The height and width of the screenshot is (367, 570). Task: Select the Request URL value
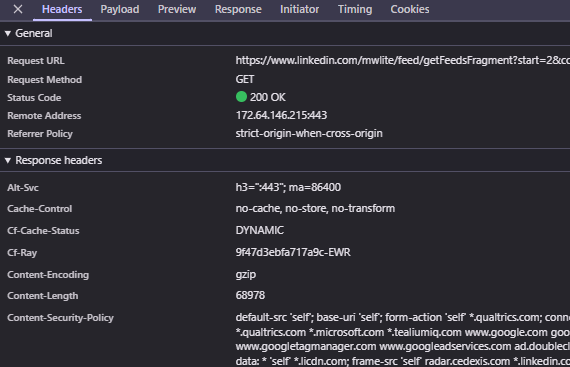click(402, 60)
